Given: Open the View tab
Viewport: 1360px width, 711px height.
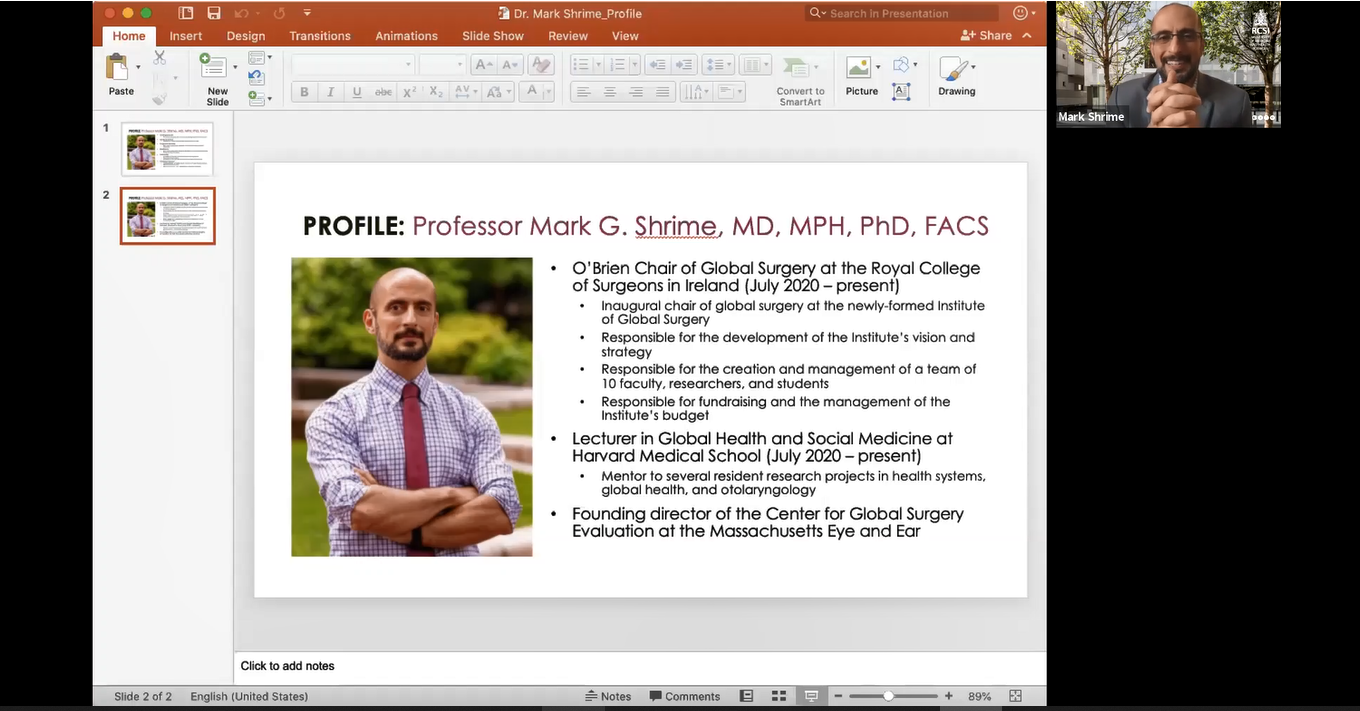Looking at the screenshot, I should tap(625, 36).
